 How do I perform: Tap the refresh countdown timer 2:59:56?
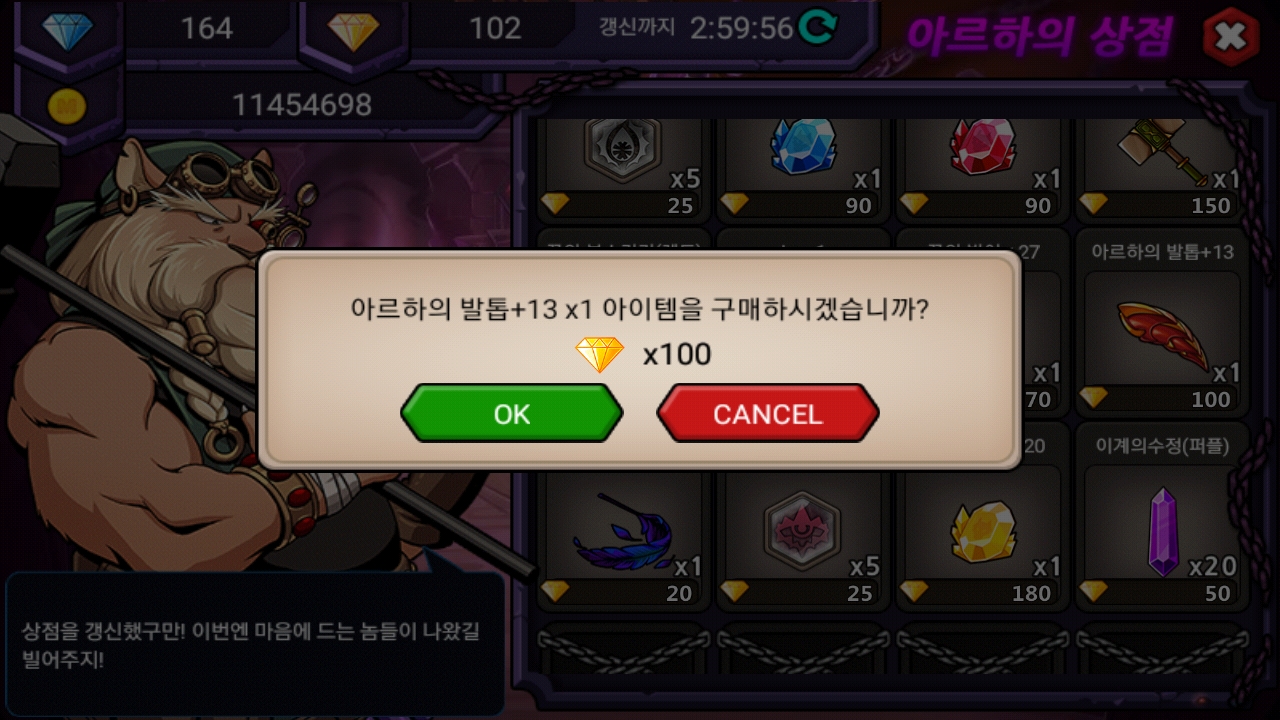point(741,28)
